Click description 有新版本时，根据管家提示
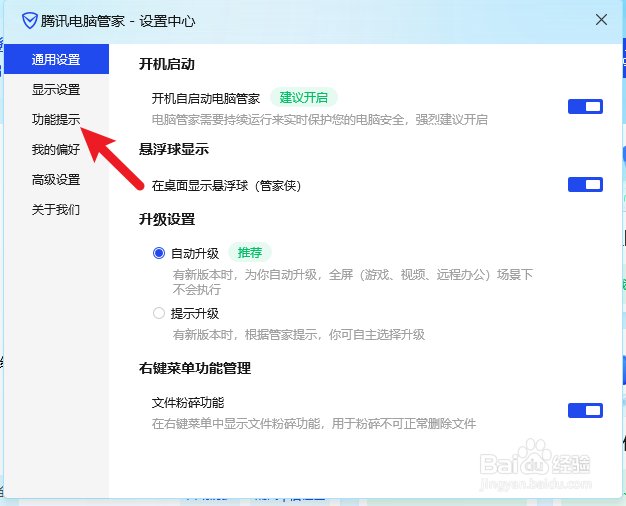 299,334
